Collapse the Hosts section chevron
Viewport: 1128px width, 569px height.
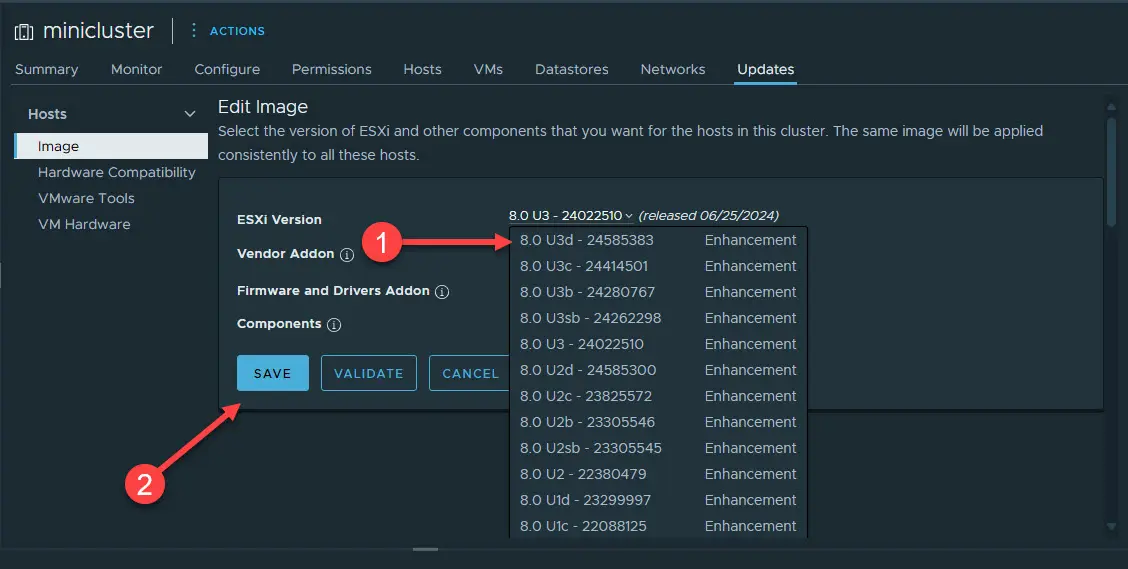coord(190,114)
